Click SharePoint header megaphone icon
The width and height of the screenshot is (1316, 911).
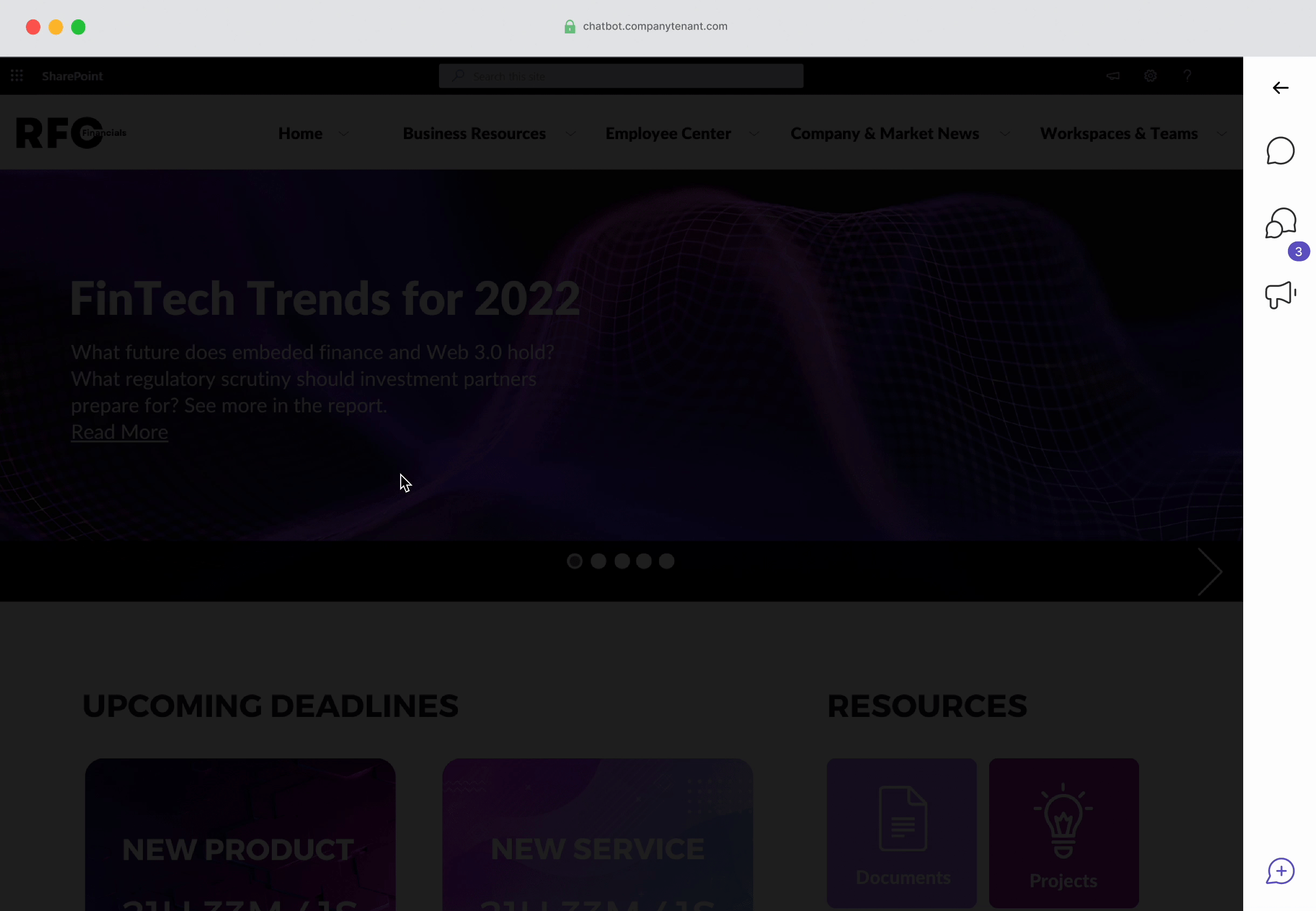point(1113,76)
